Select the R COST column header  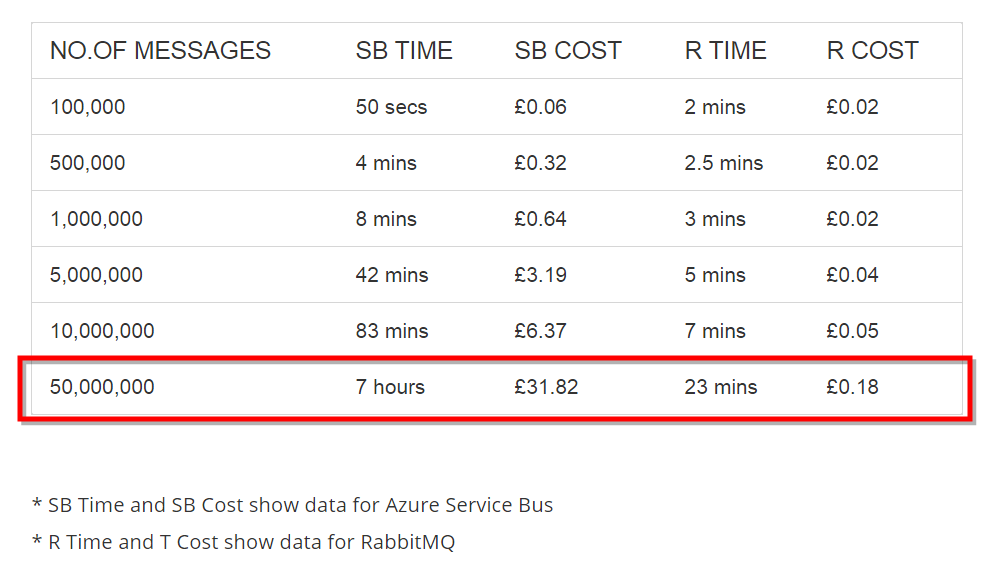(872, 51)
